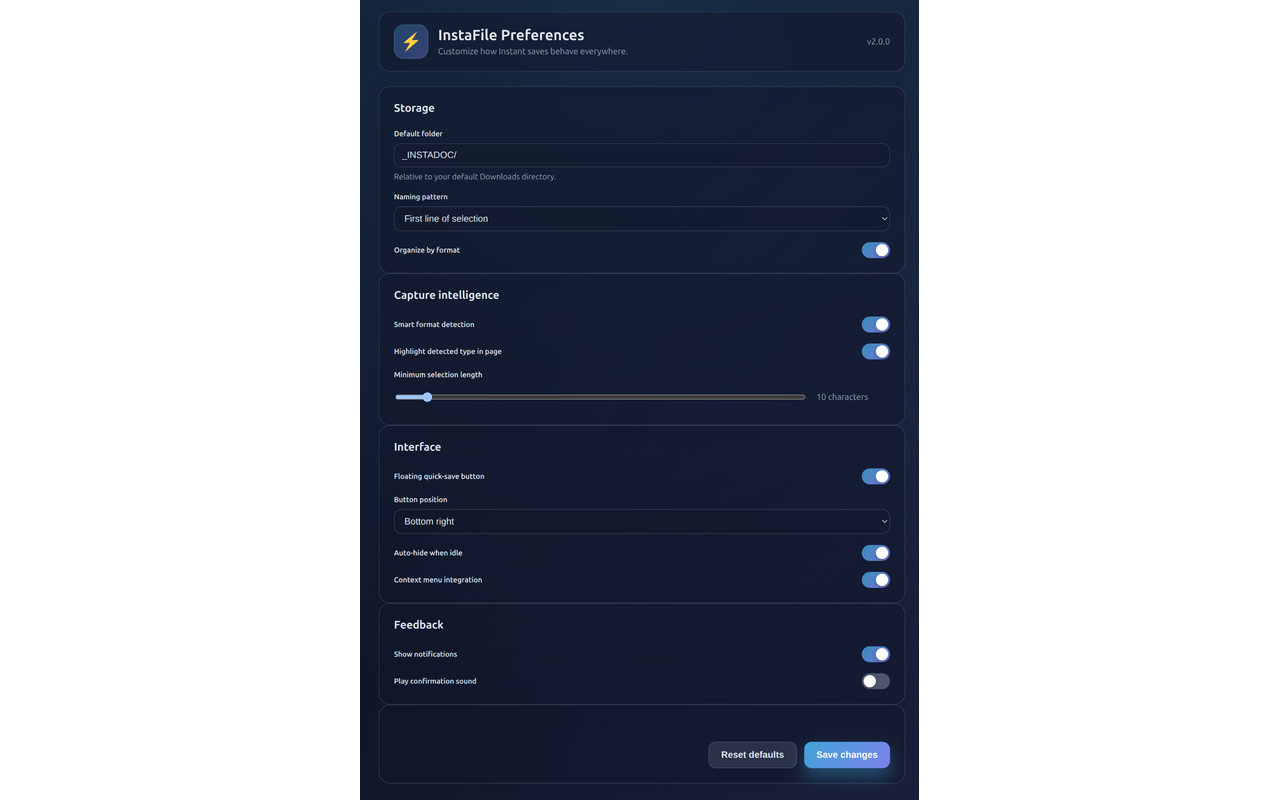Select the _INSTADOC/ path text
Screen dimensions: 1280x800
[428, 154]
